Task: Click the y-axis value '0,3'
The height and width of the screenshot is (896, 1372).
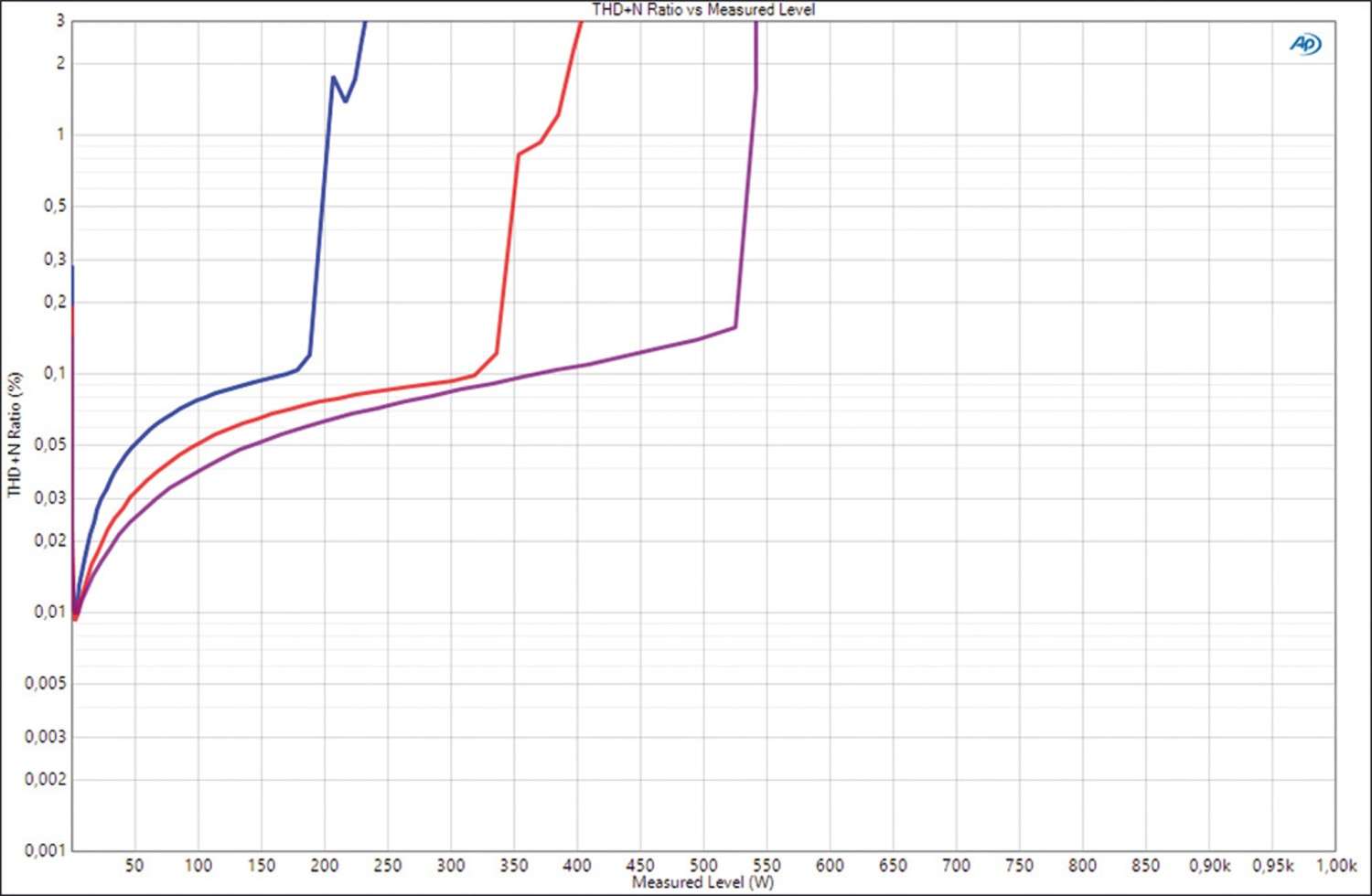Action: [x=55, y=260]
